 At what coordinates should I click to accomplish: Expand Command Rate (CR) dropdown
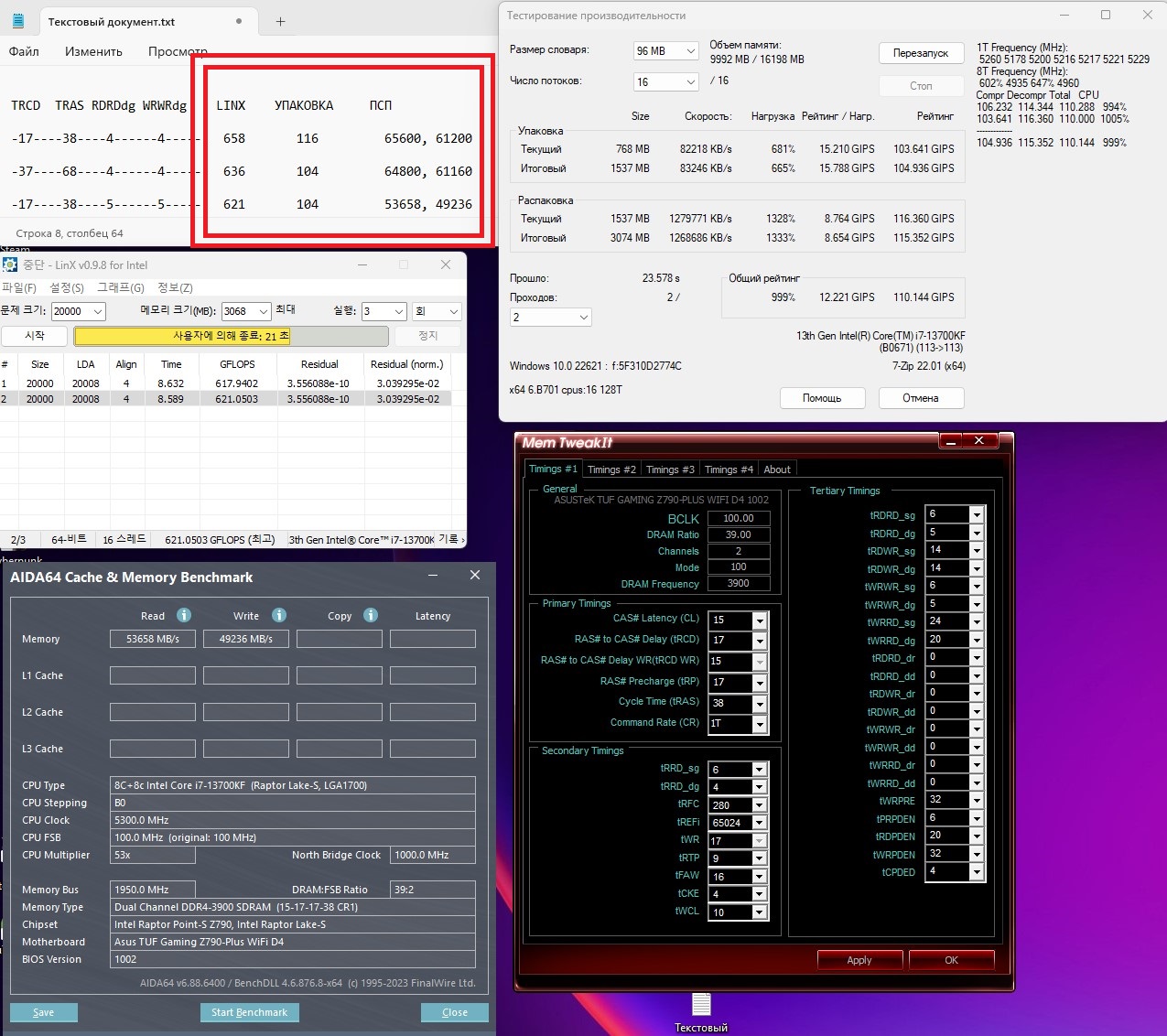(759, 724)
